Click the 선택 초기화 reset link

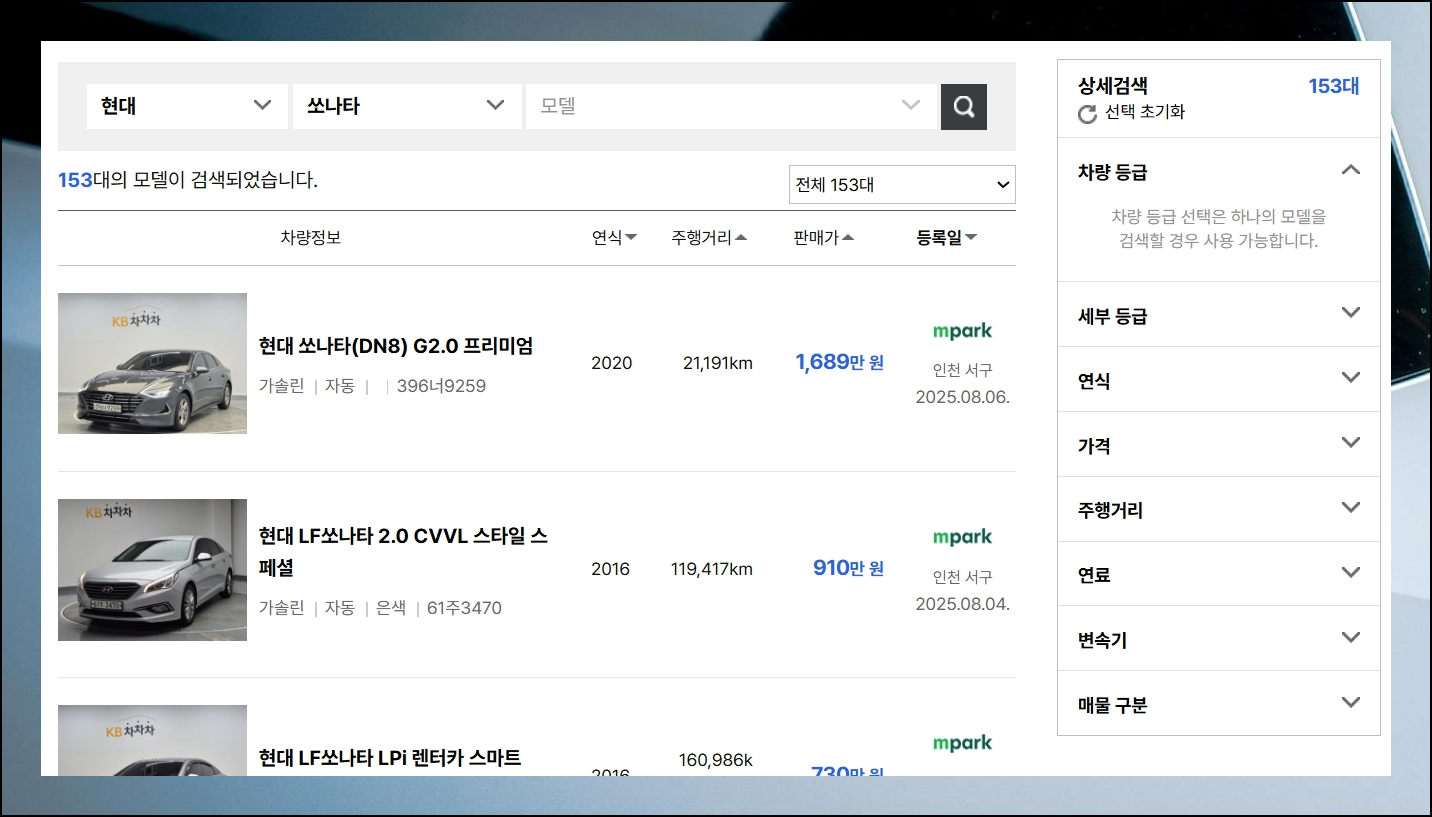tap(1145, 112)
